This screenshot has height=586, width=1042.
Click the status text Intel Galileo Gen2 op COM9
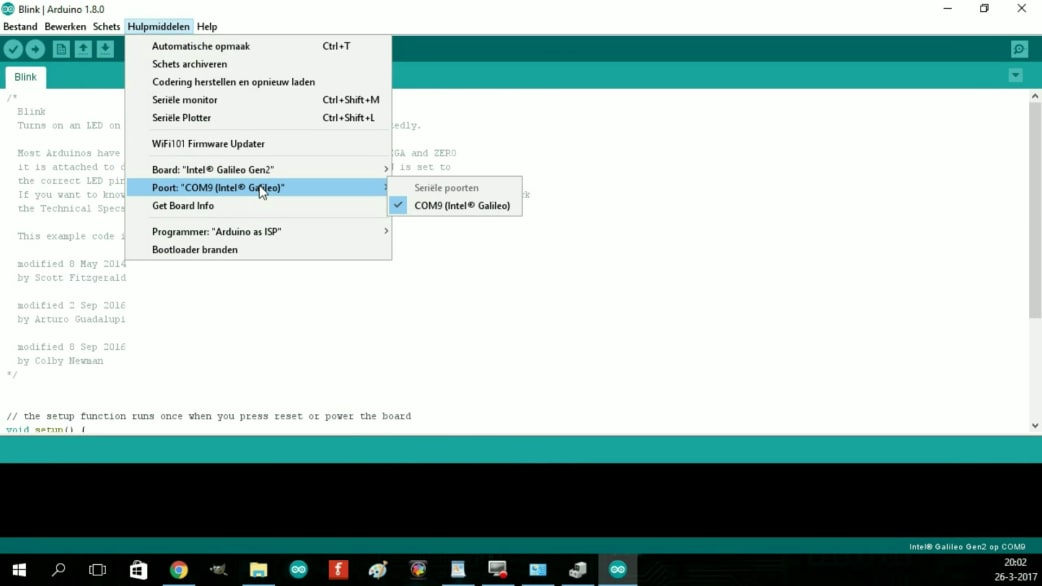click(967, 547)
